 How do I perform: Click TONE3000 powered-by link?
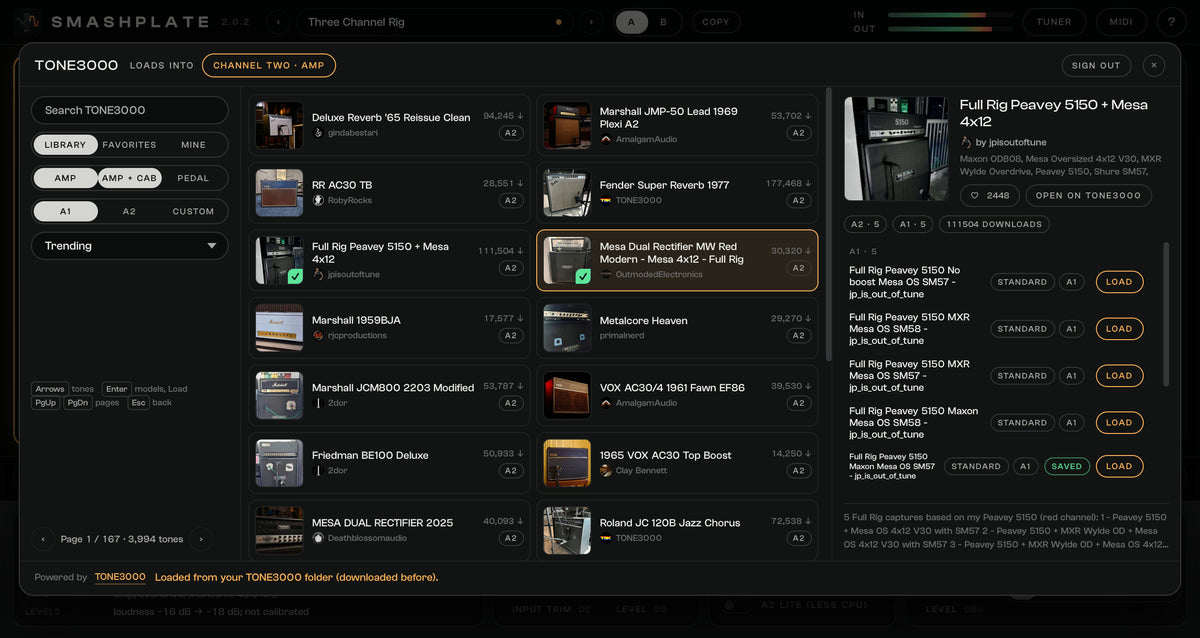coord(120,577)
